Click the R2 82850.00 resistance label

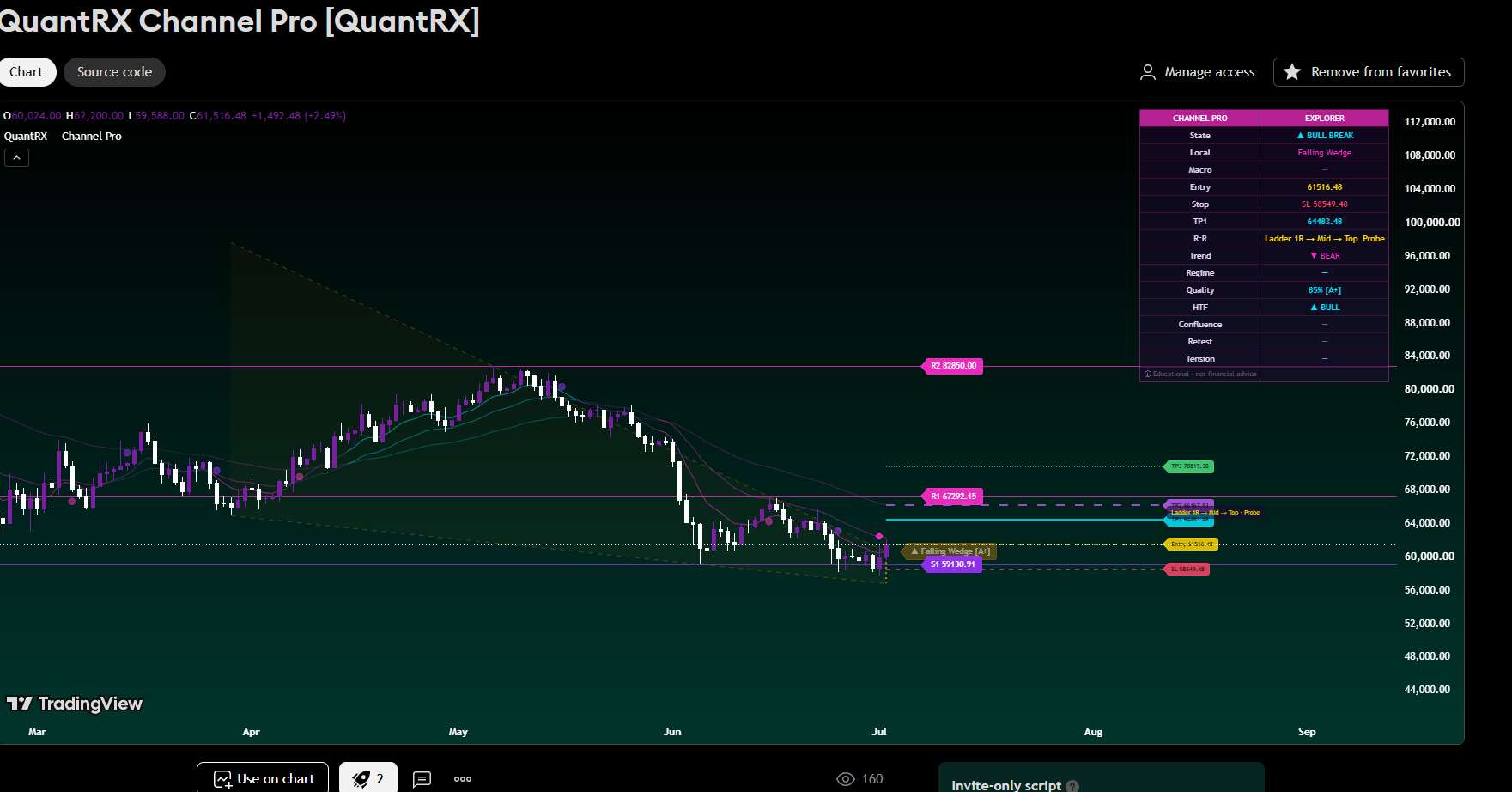tap(953, 366)
